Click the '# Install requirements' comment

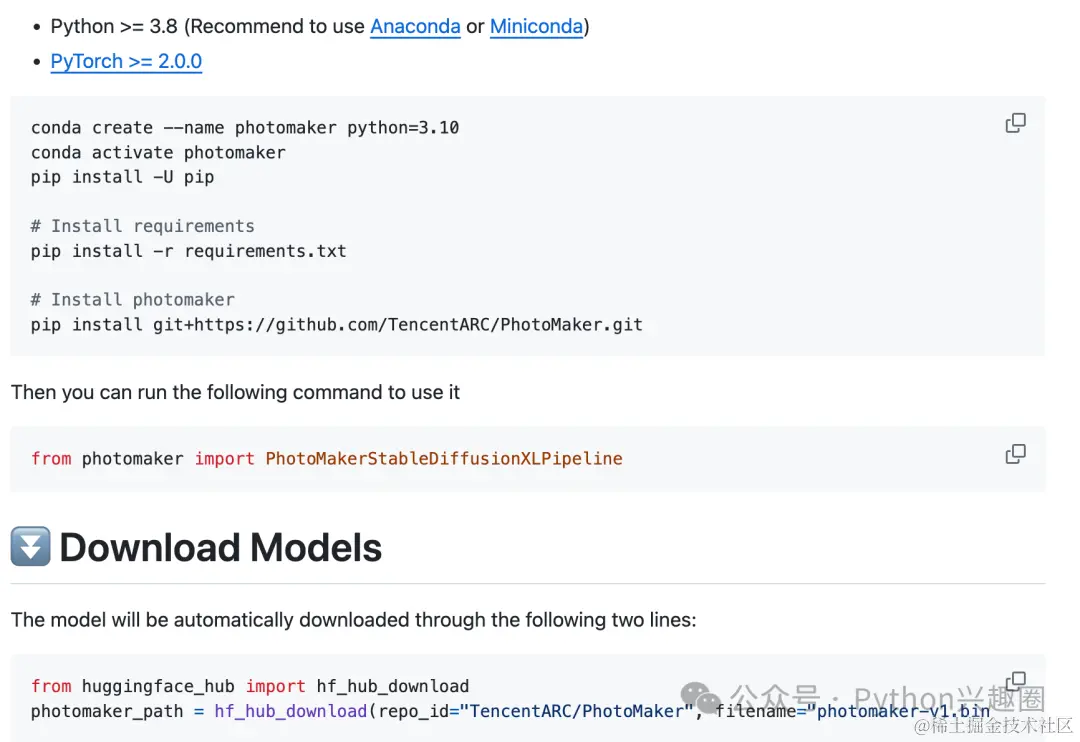tap(142, 226)
